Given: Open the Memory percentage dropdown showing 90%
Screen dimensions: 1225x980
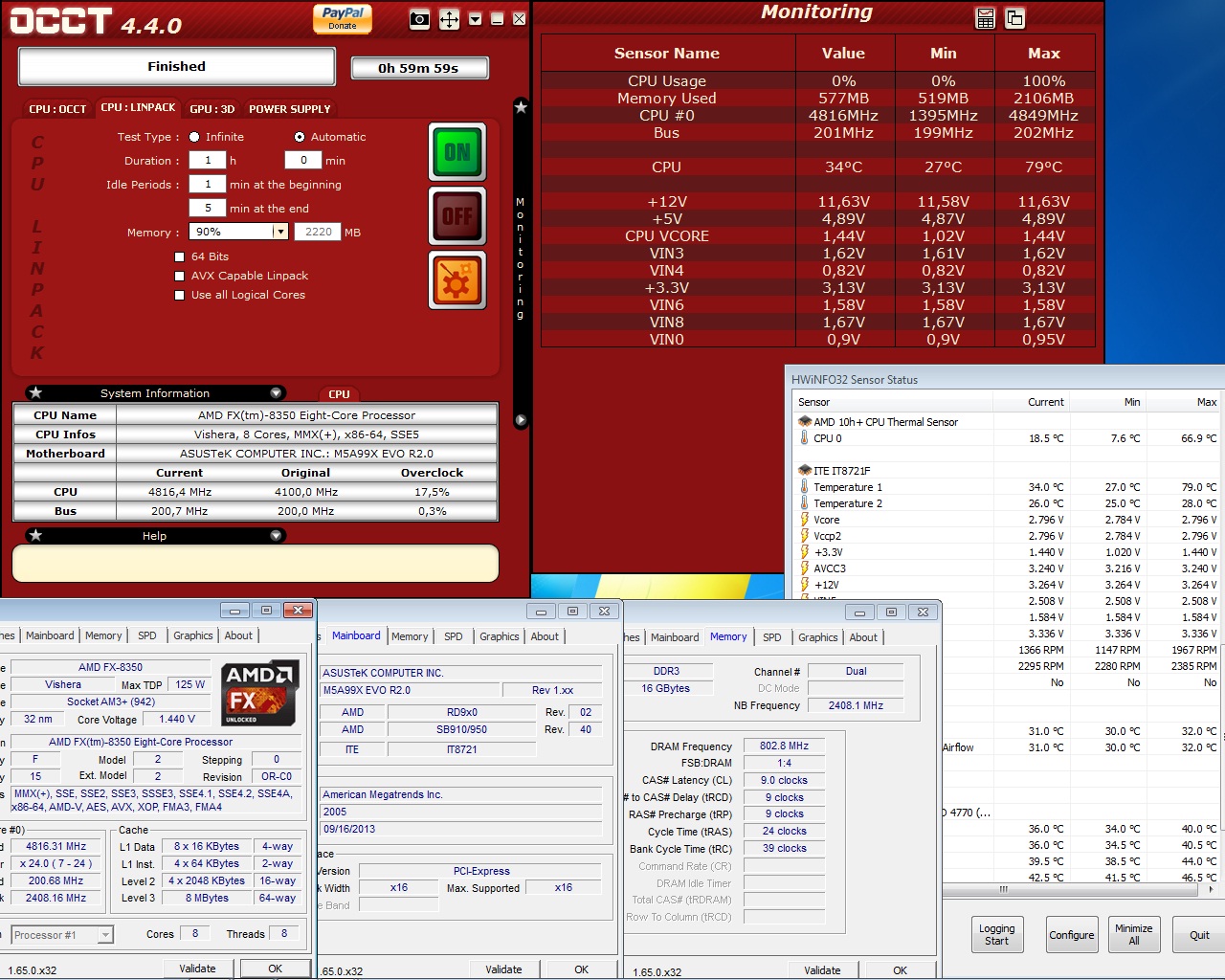Looking at the screenshot, I should pyautogui.click(x=279, y=232).
